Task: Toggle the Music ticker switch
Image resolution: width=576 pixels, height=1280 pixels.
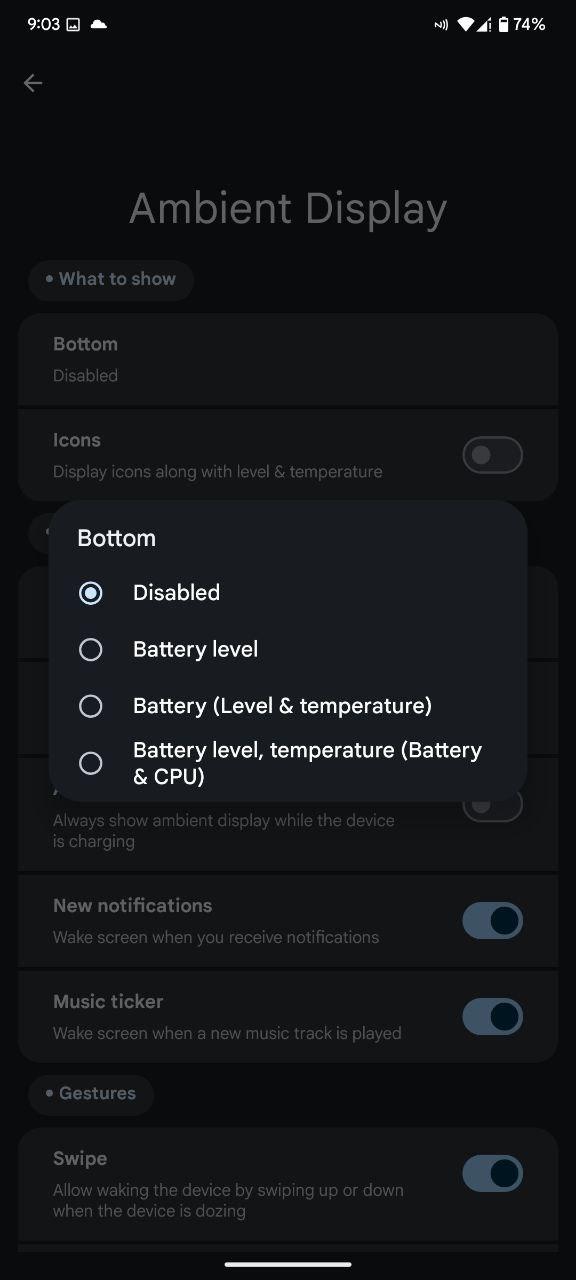Action: [x=492, y=1017]
